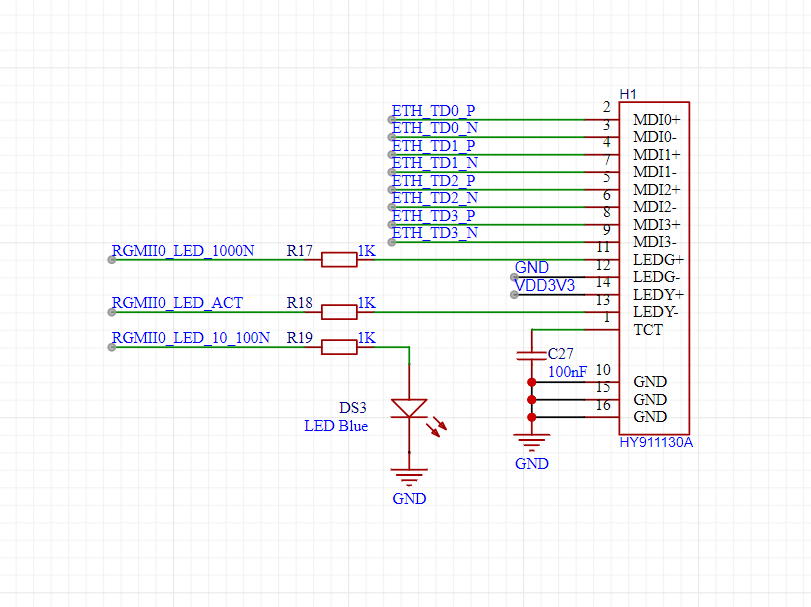The image size is (811, 607).
Task: Select the GND pin name at pin 10
Action: coord(650,382)
